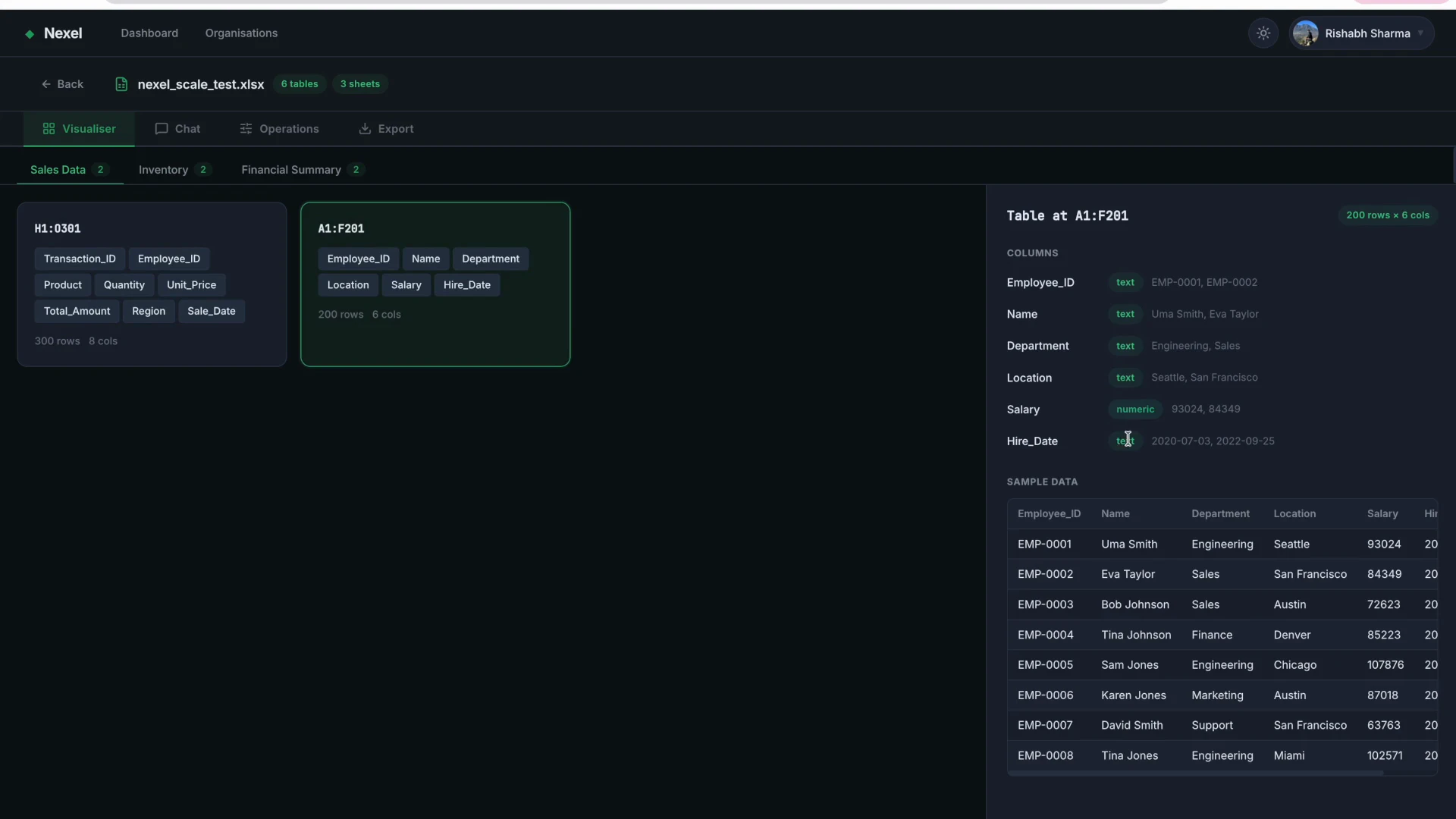1456x819 pixels.
Task: Click the 6 tables badge
Action: click(300, 84)
